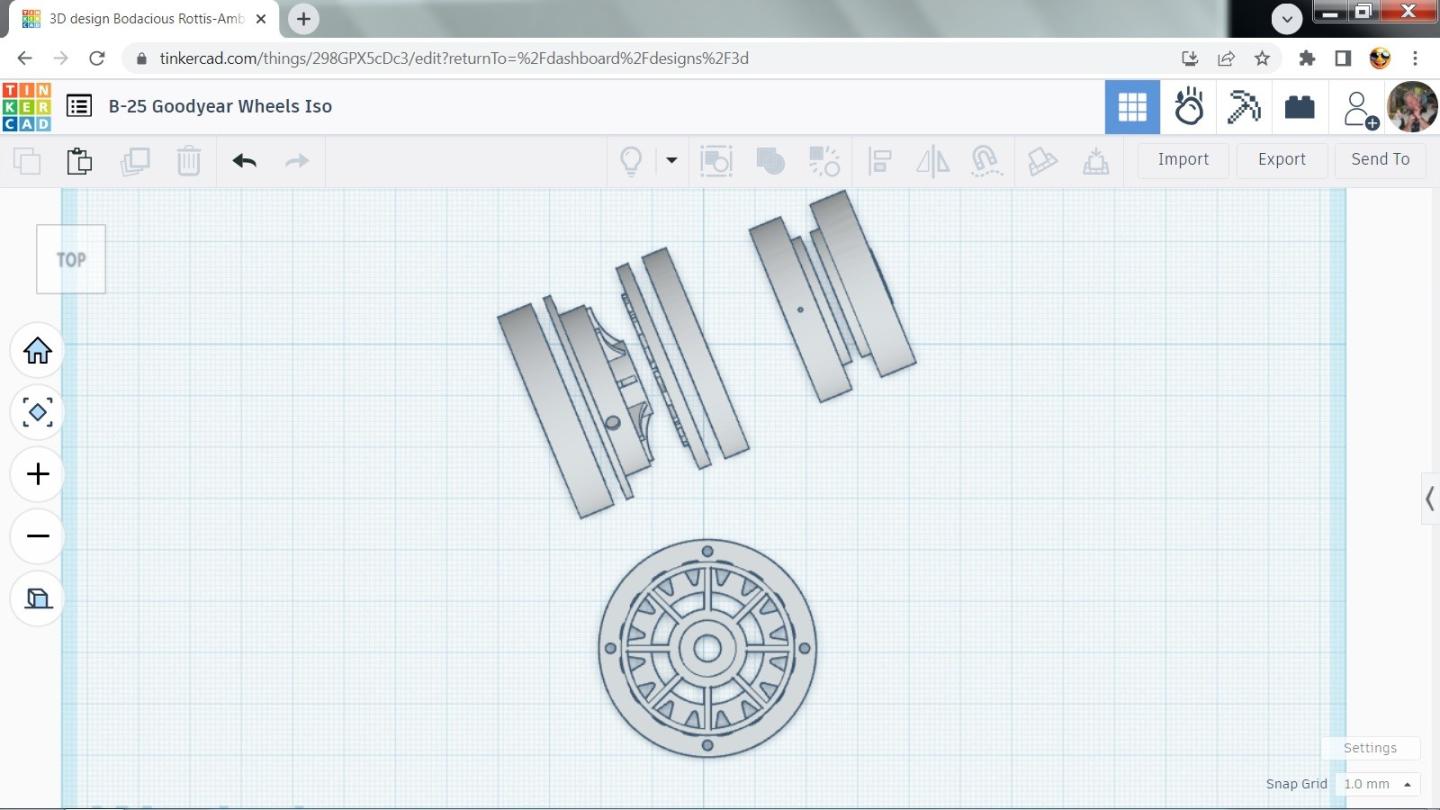Open the Bricks editor
The image size is (1440, 810).
pos(1299,107)
